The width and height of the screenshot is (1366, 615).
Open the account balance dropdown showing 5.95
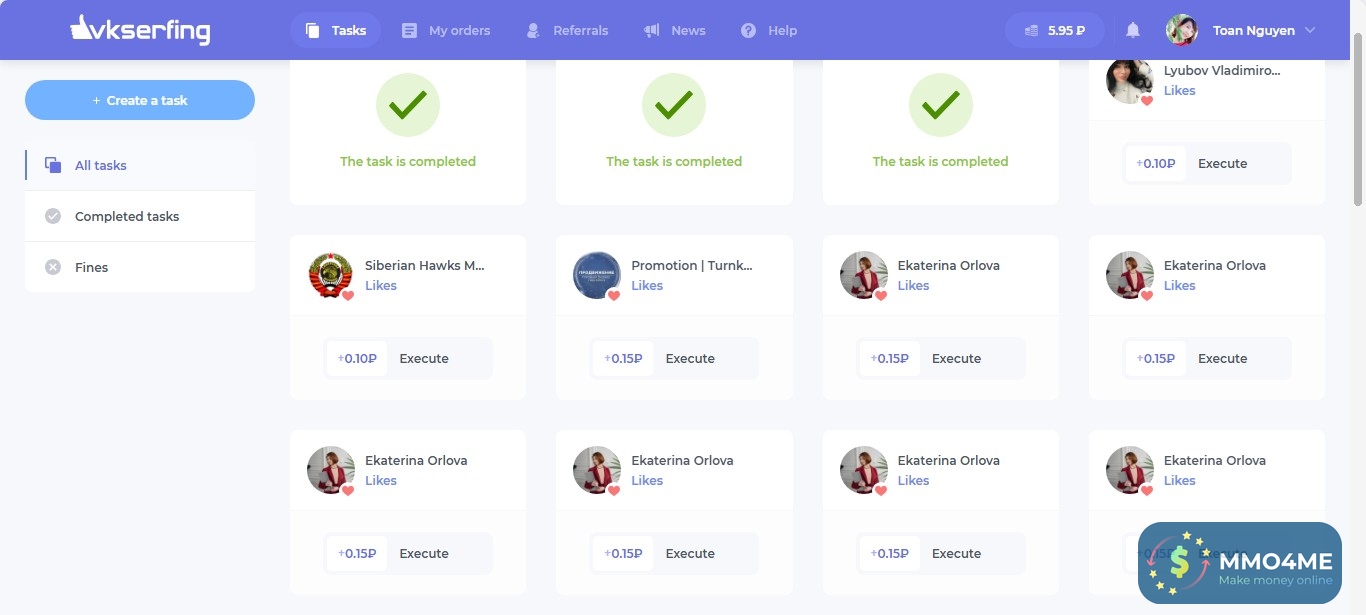[1055, 30]
